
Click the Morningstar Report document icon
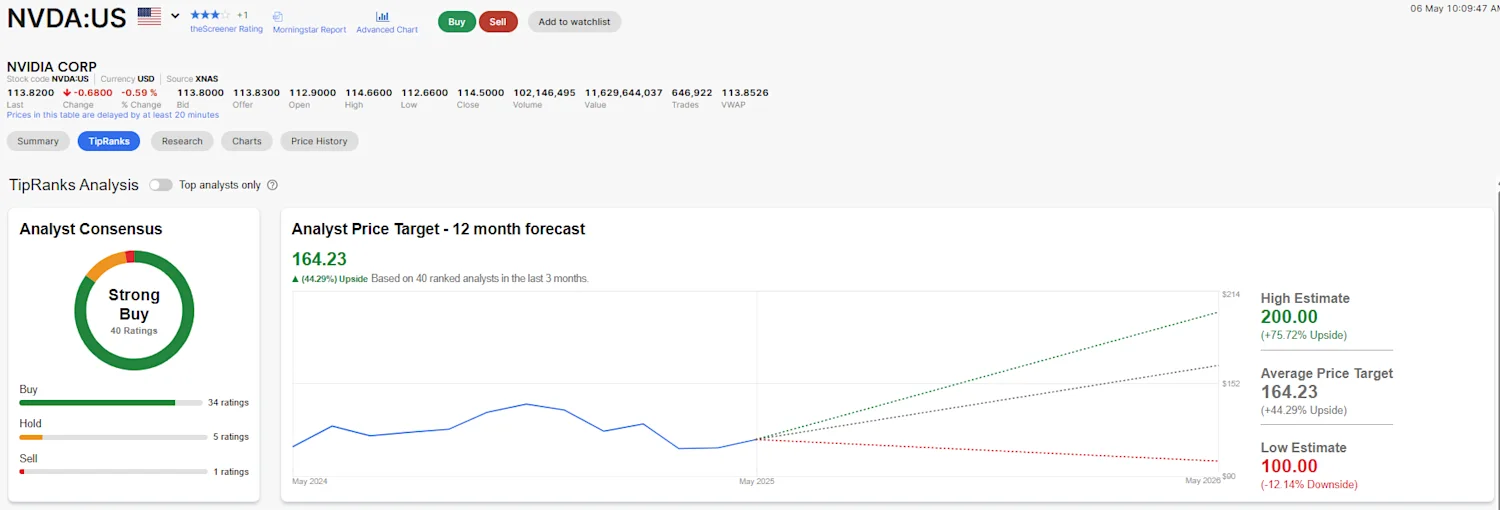point(277,17)
